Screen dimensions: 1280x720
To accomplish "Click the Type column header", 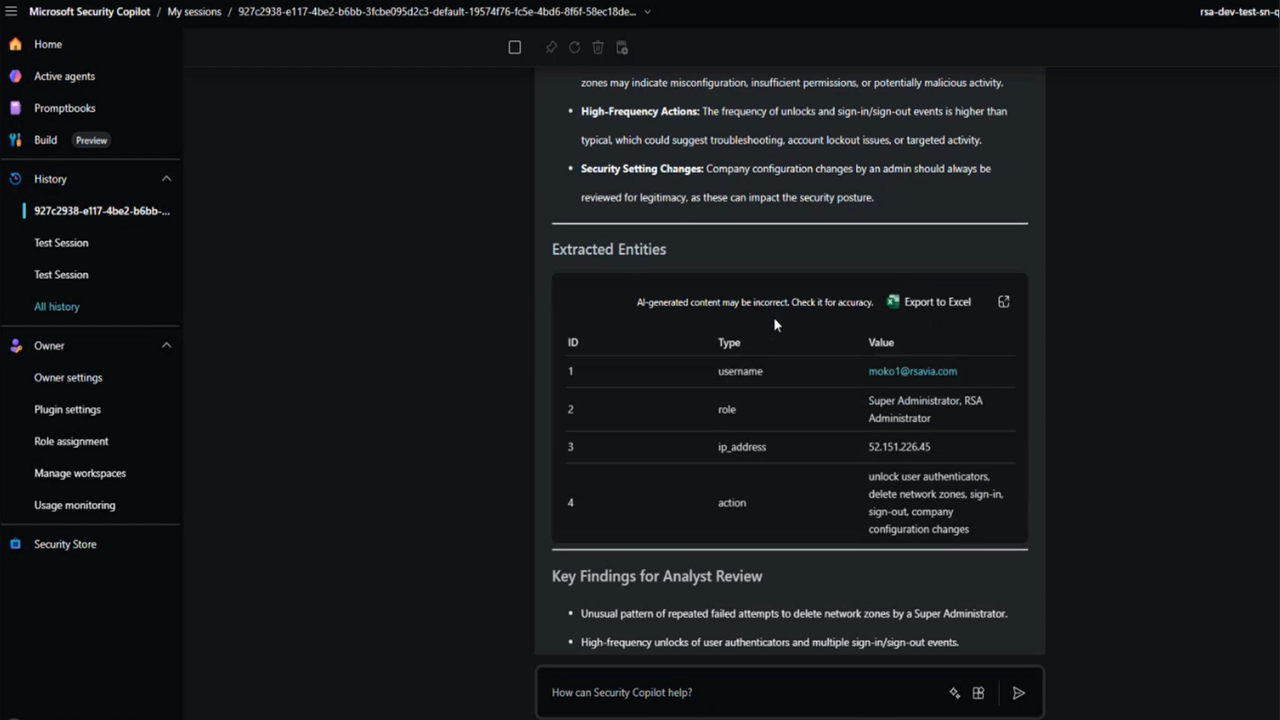I will tap(729, 342).
